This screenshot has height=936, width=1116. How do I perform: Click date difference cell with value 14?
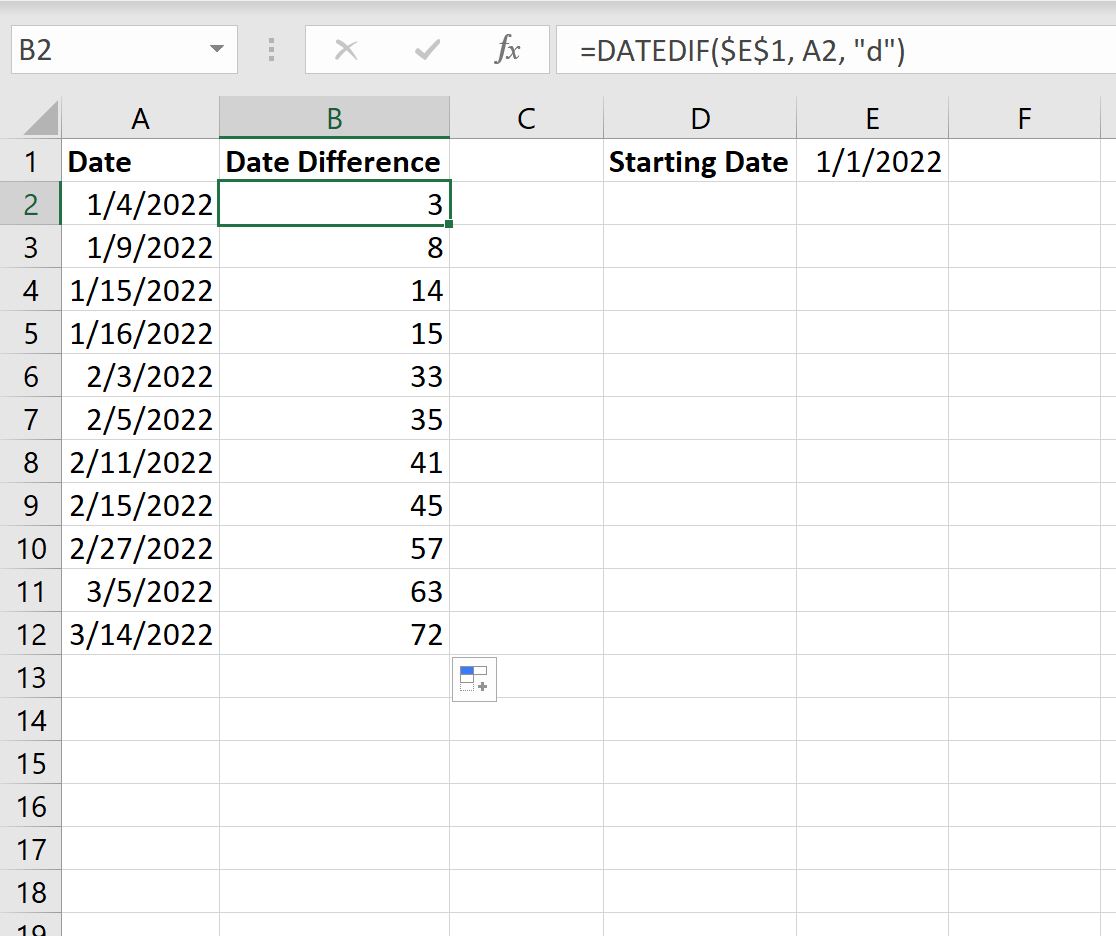pos(335,290)
